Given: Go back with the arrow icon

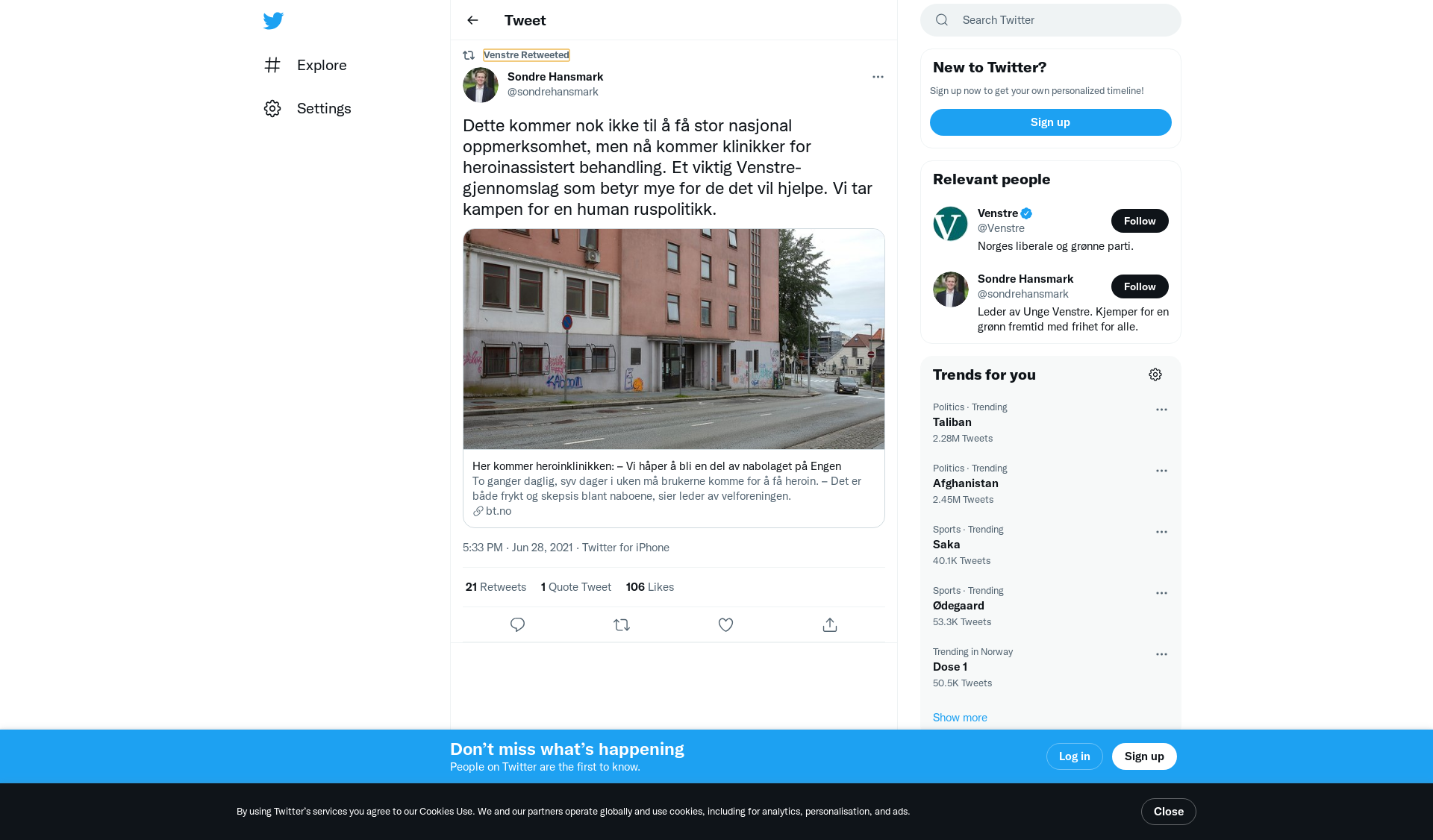Looking at the screenshot, I should [x=472, y=20].
